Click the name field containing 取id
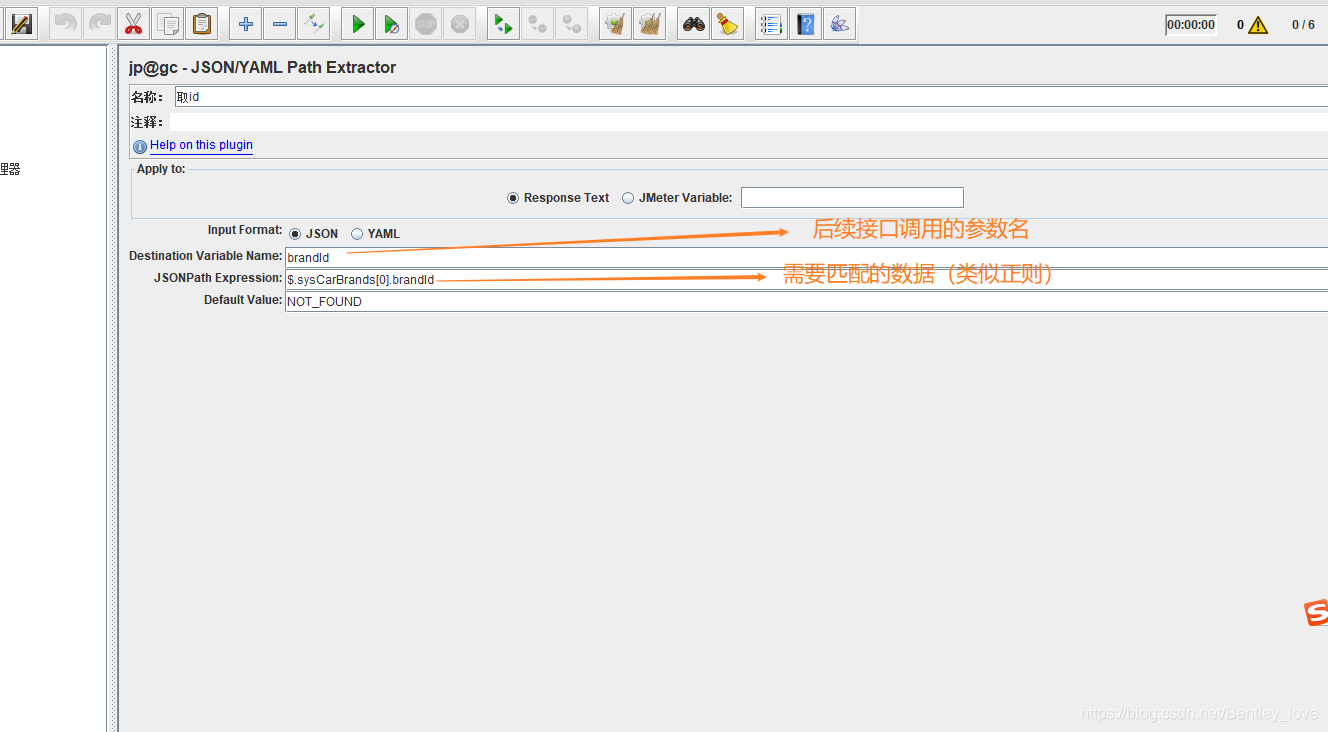 coord(751,97)
